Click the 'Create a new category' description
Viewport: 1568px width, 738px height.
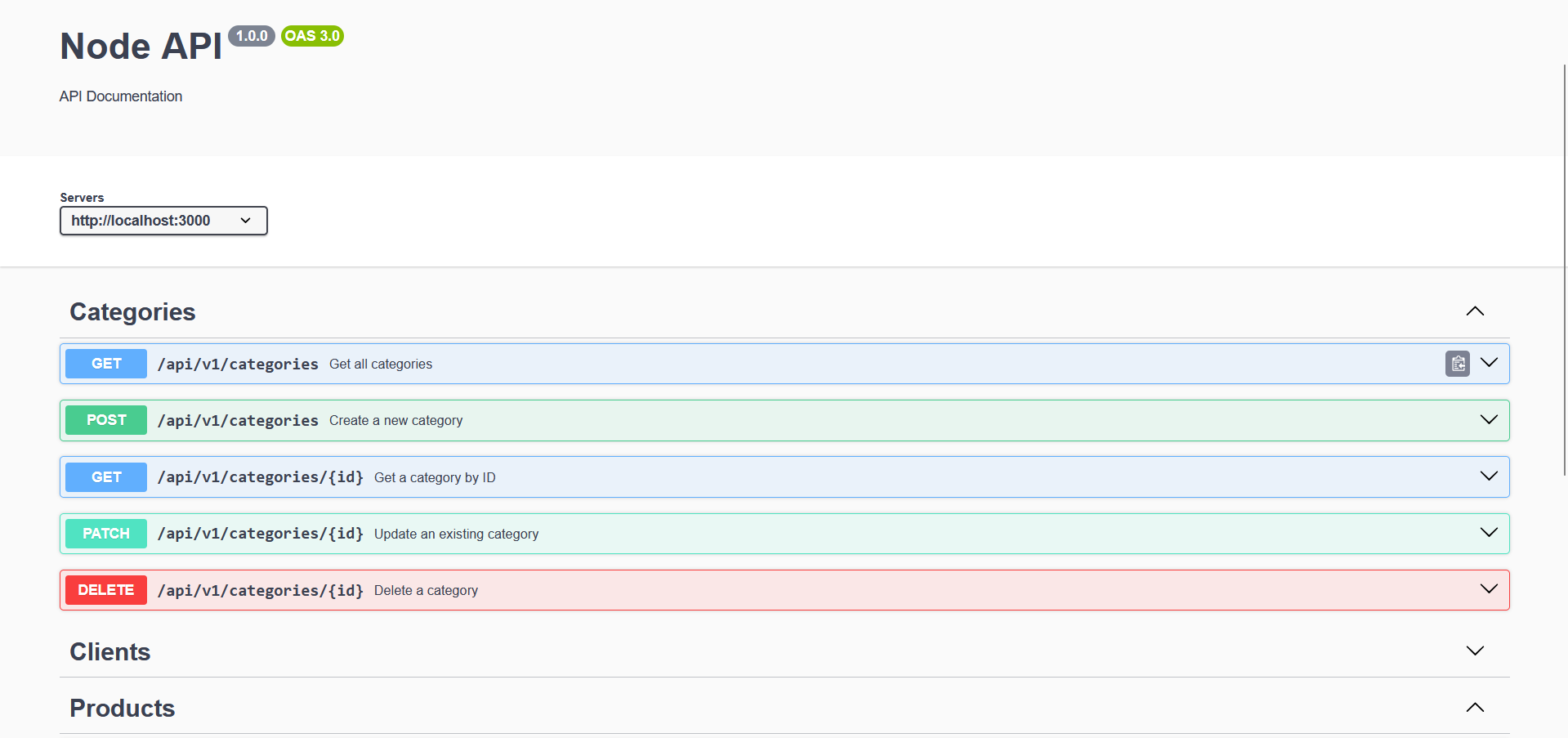pos(396,421)
